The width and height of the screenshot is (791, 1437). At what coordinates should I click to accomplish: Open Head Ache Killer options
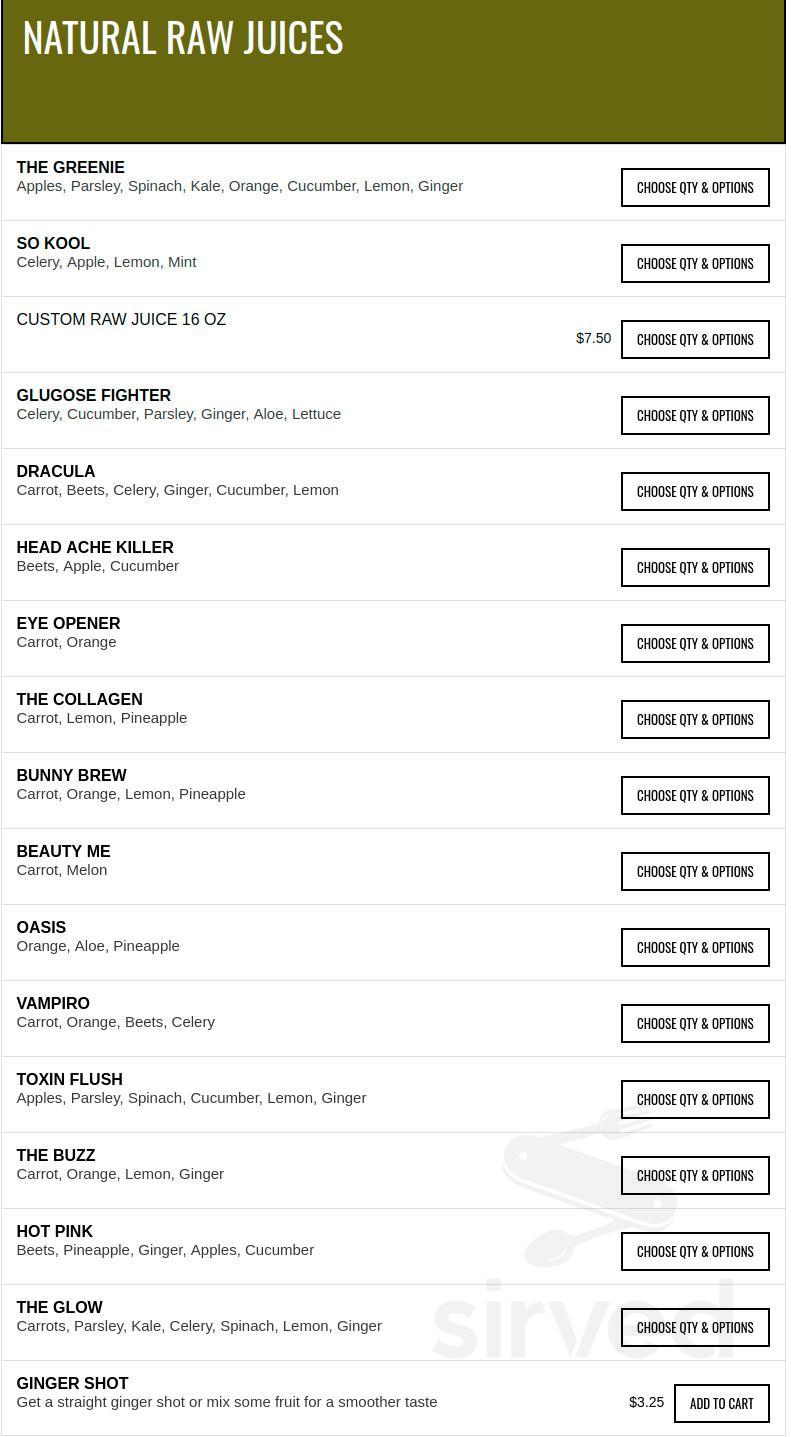[x=695, y=568]
